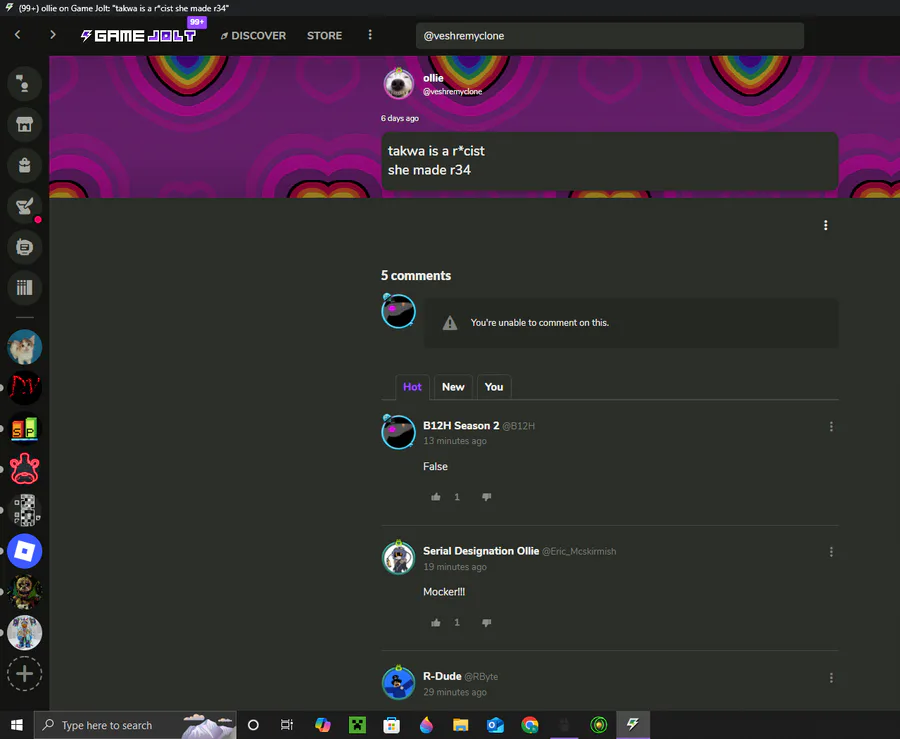Open the sidebar quests icon with red dot
Screen dimensions: 900x739
tap(24, 206)
